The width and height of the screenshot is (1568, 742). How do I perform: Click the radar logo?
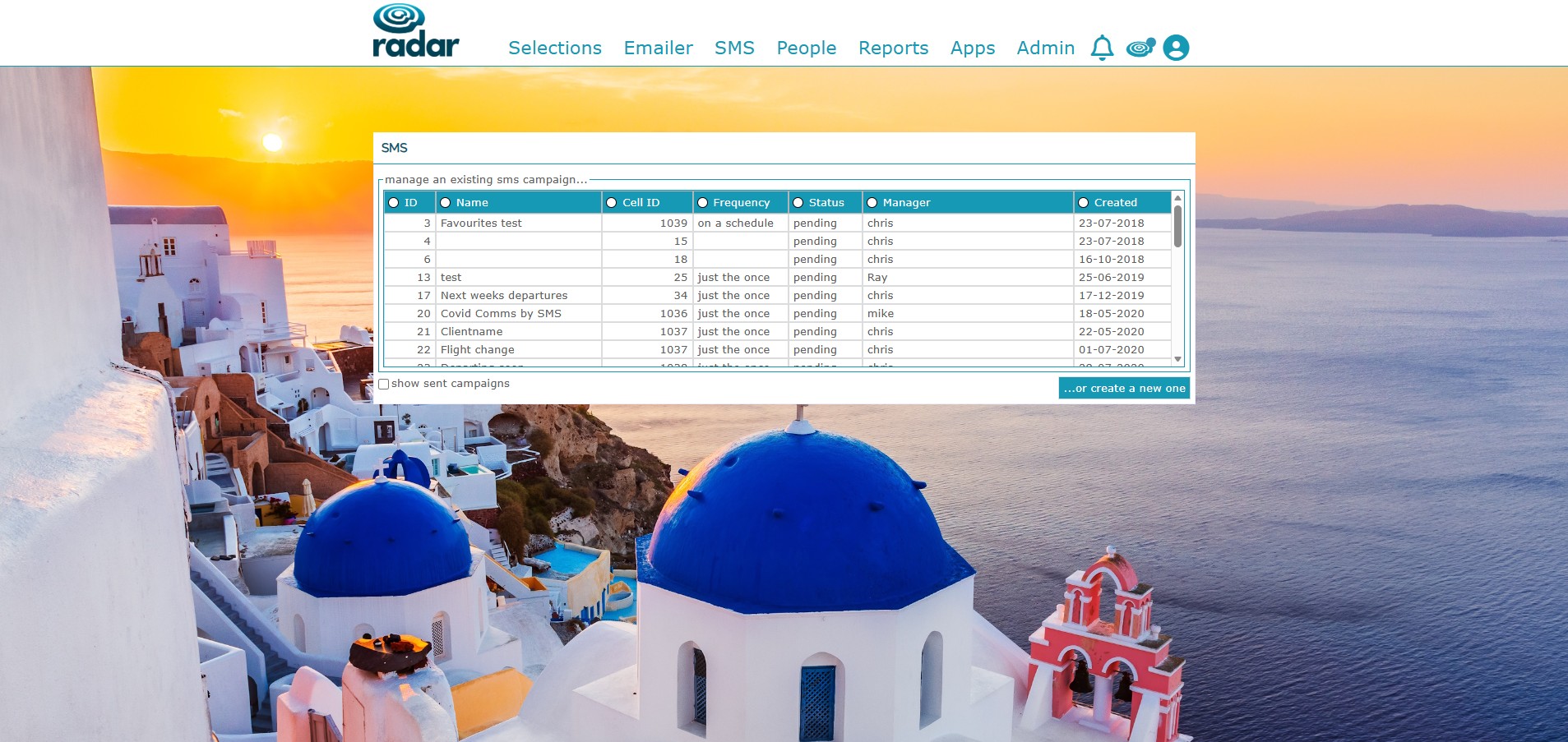(x=416, y=30)
